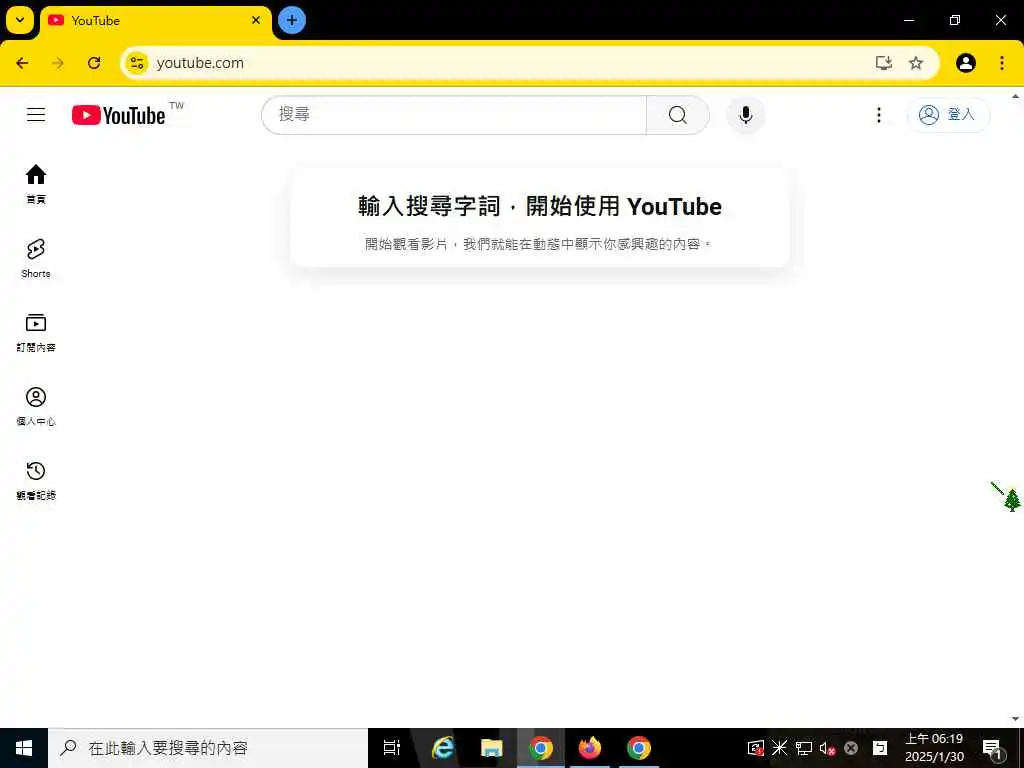This screenshot has width=1024, height=768.
Task: Open the Chrome three-dot menu
Action: pyautogui.click(x=1002, y=63)
